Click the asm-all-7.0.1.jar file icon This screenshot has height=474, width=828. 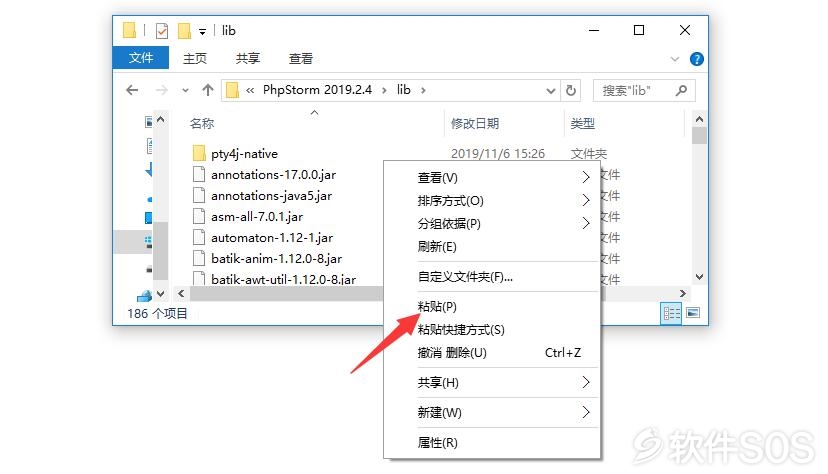pos(199,216)
